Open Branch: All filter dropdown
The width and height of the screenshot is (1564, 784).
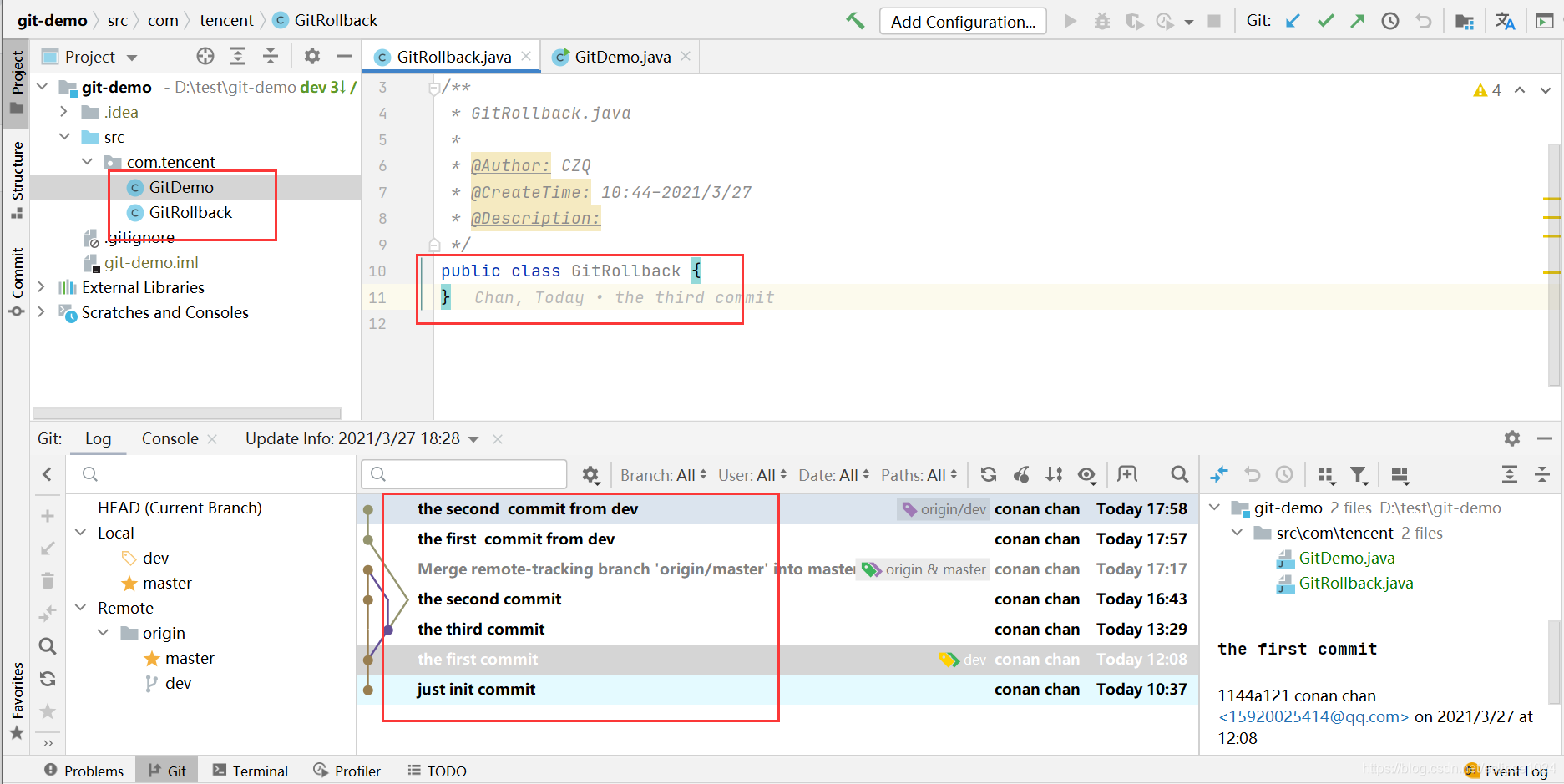point(663,475)
